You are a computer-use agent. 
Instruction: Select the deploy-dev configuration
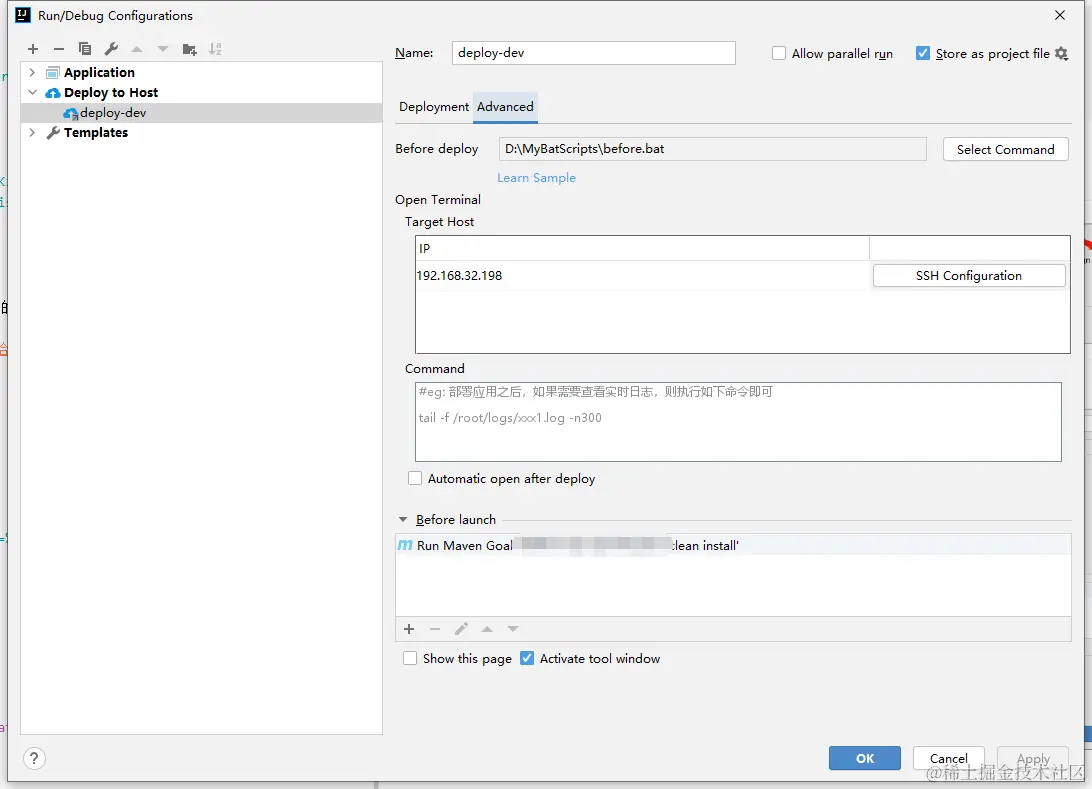click(201, 113)
